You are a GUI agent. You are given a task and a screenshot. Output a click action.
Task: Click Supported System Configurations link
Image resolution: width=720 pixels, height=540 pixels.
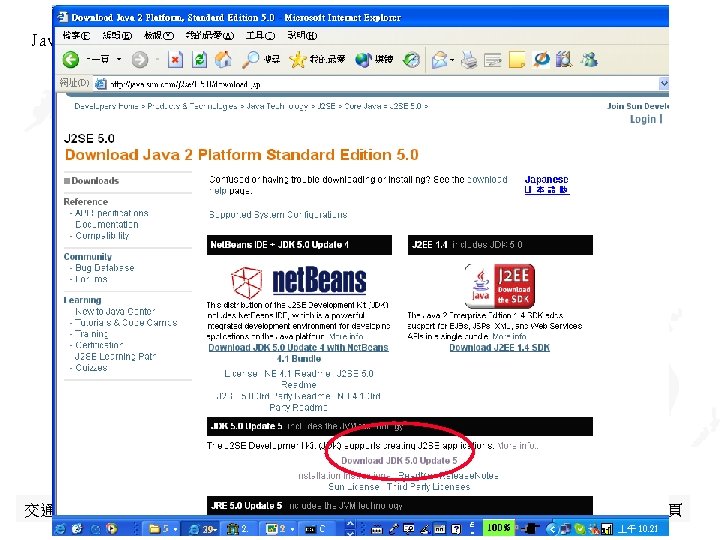278,214
